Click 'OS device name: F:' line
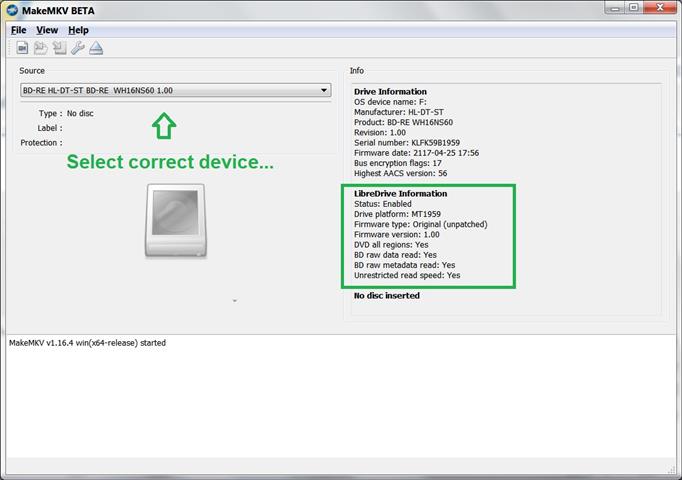 tap(390, 102)
